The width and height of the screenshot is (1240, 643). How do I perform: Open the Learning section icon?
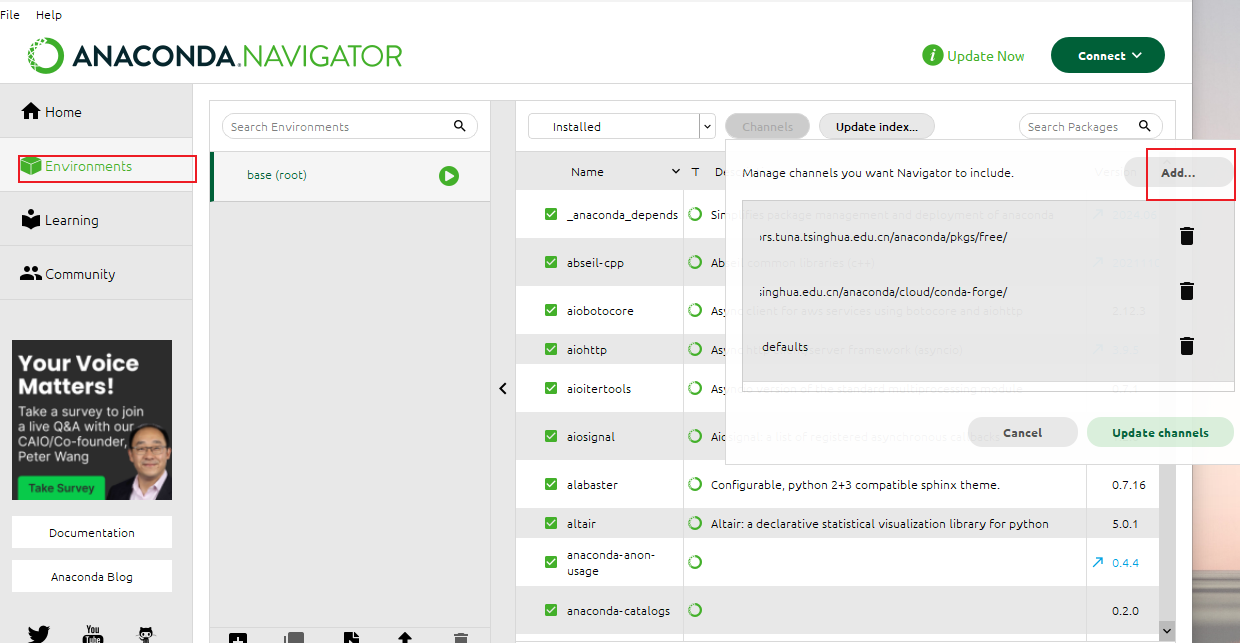[x=31, y=220]
